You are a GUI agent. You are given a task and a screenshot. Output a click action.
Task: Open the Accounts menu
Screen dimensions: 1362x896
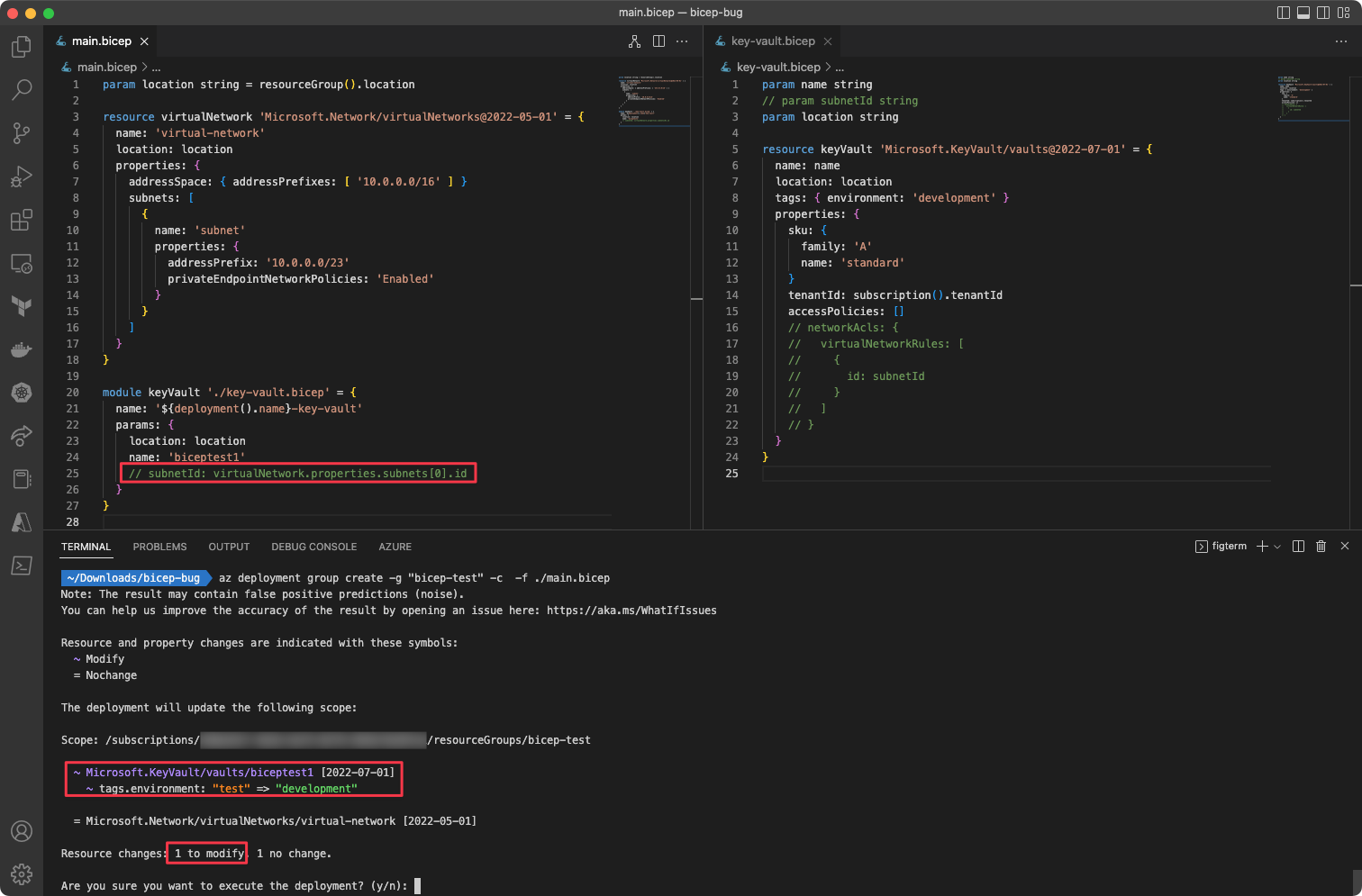click(x=22, y=831)
